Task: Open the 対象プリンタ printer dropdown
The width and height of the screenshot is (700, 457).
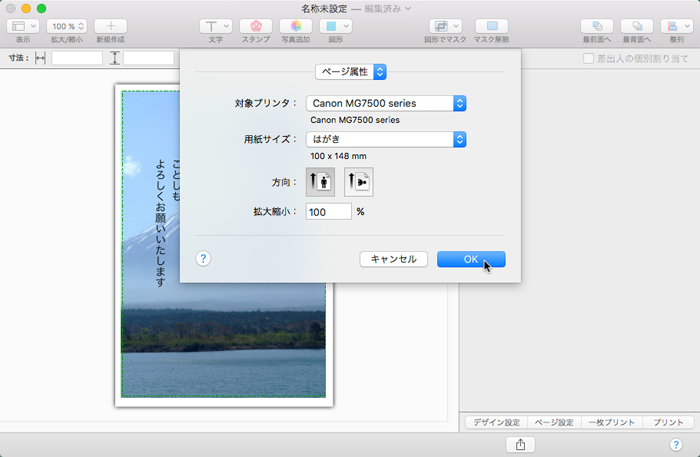Action: click(x=386, y=102)
